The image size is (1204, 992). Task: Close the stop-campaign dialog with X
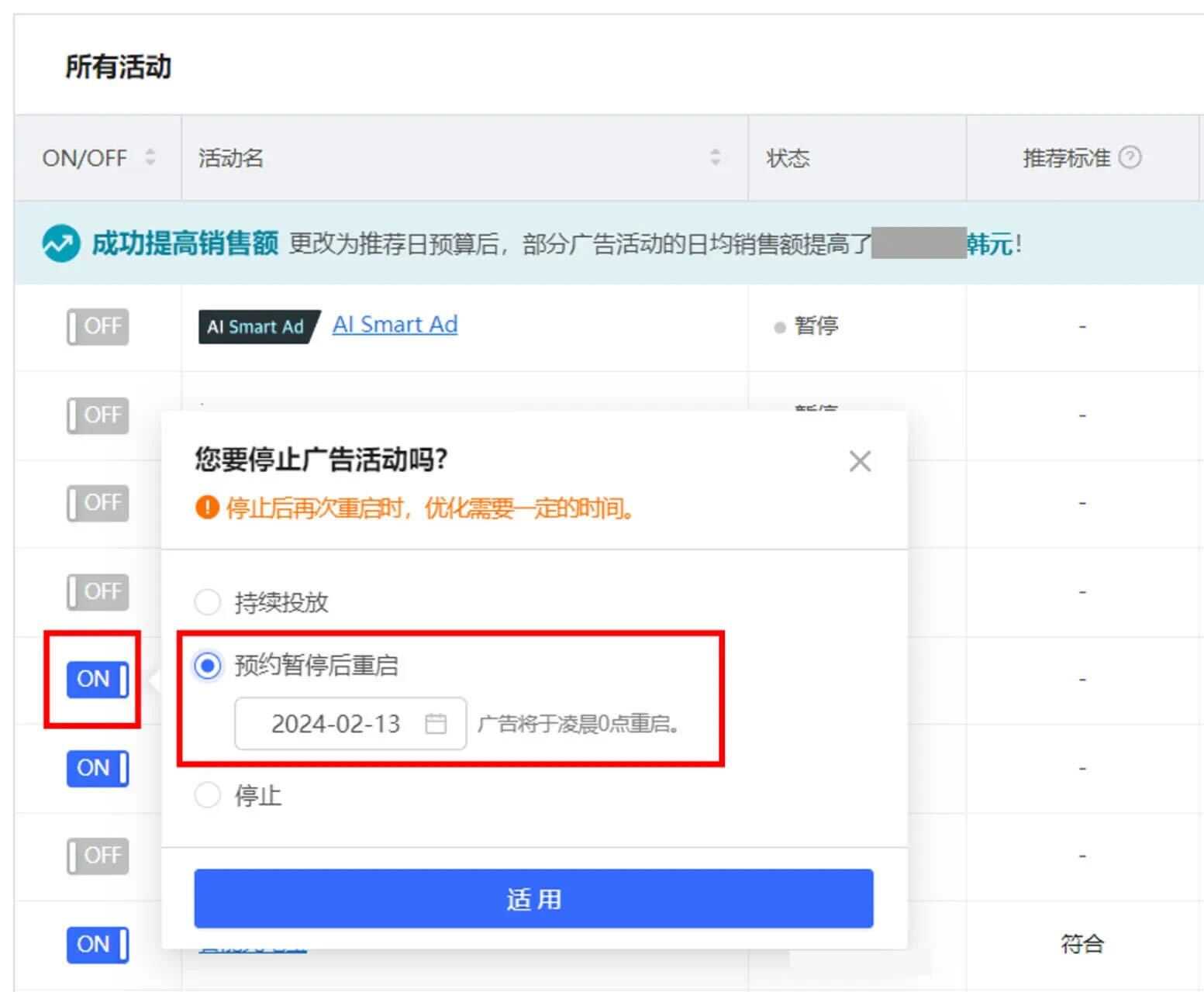pyautogui.click(x=860, y=461)
